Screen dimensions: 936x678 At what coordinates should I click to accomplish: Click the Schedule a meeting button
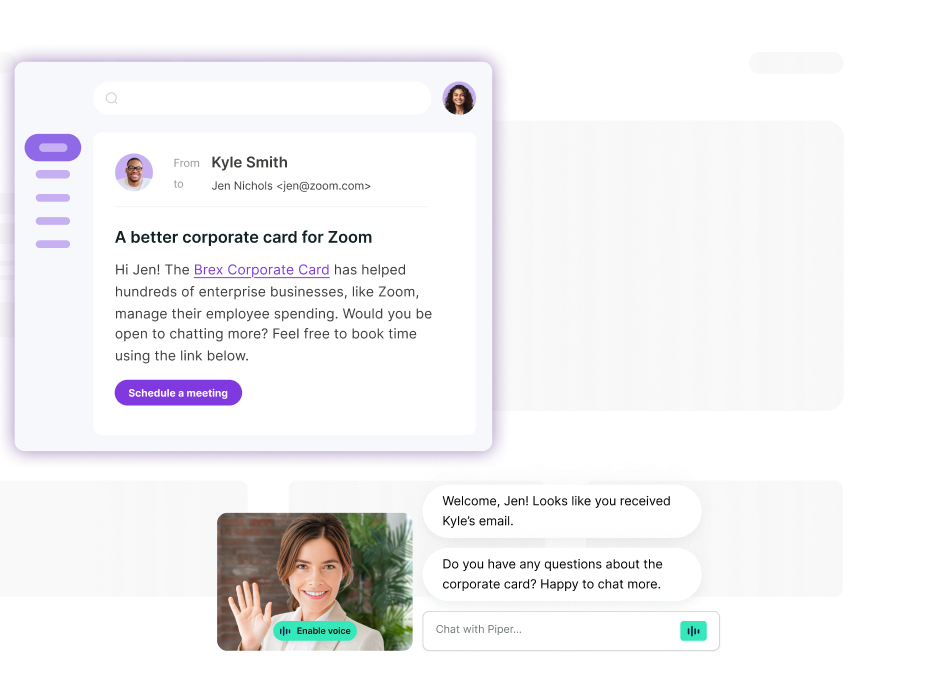coord(178,393)
